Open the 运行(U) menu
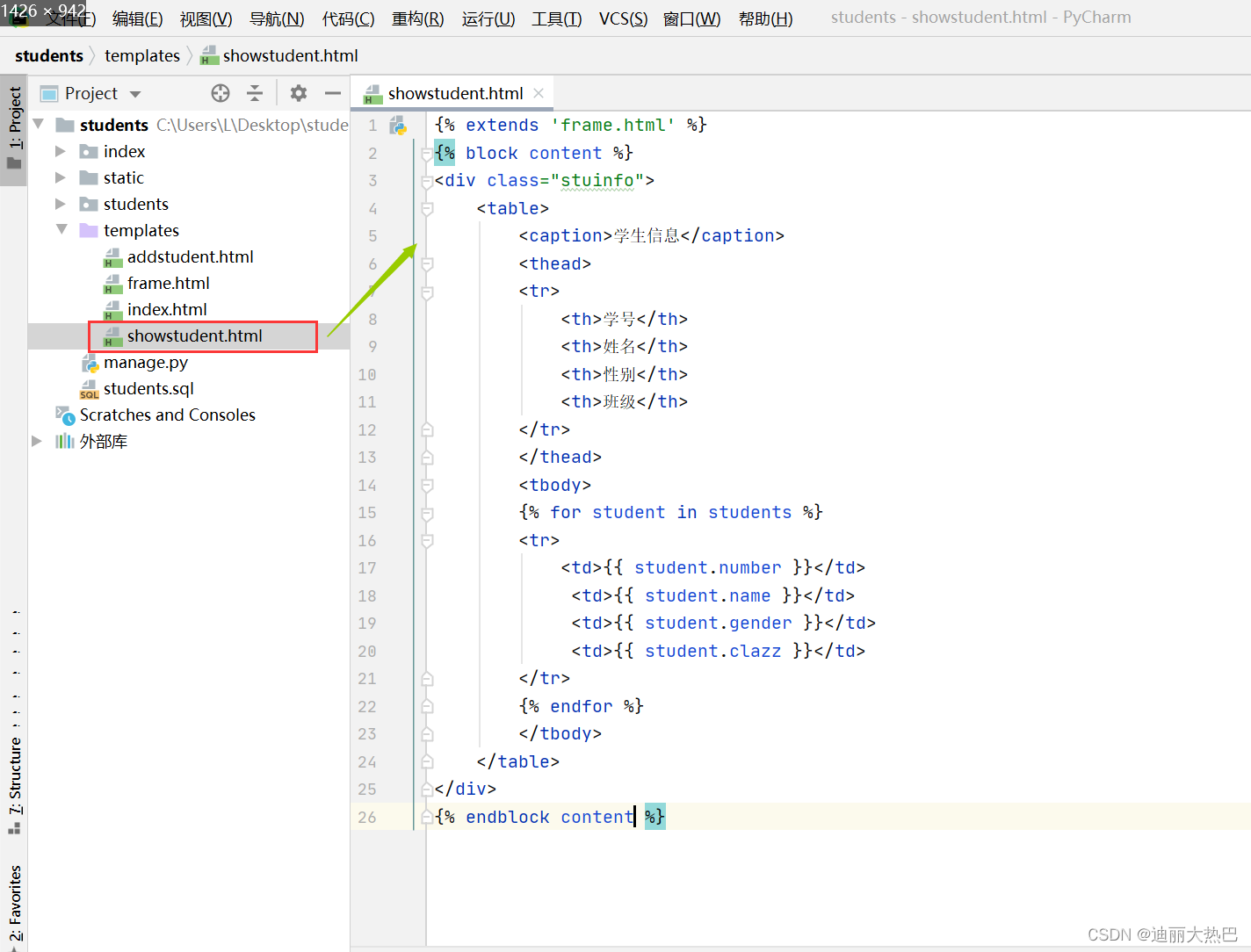The image size is (1251, 952). pyautogui.click(x=488, y=18)
